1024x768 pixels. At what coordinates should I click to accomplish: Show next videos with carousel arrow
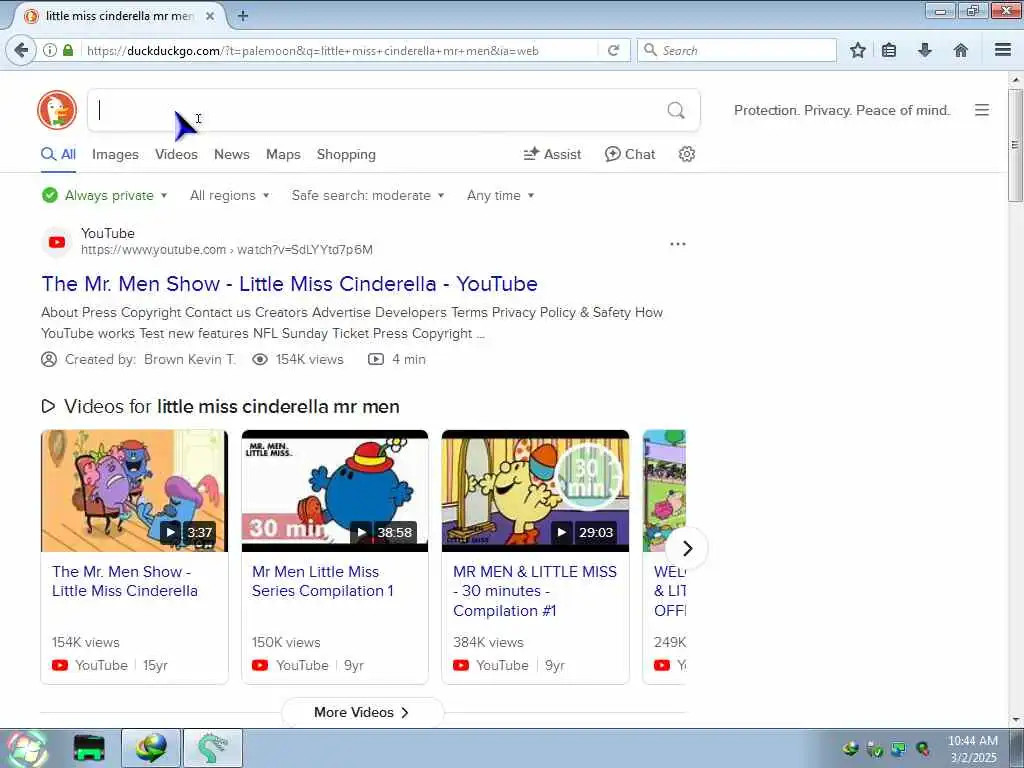[x=687, y=549]
